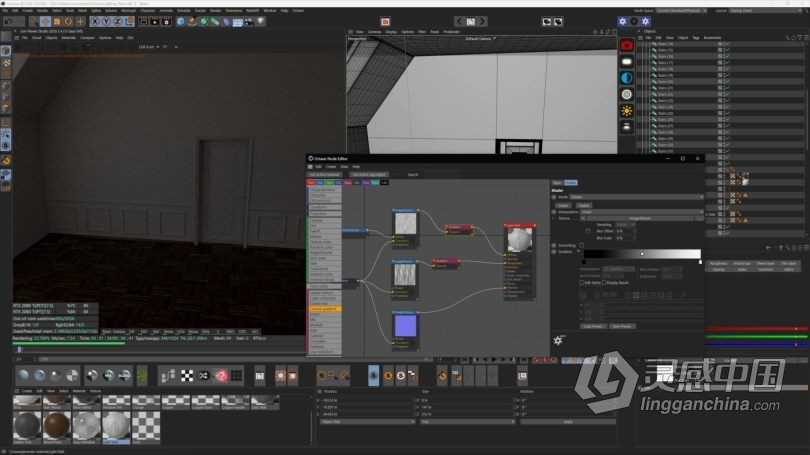This screenshot has height=455, width=810.
Task: Click Get active material button
Action: click(x=325, y=175)
